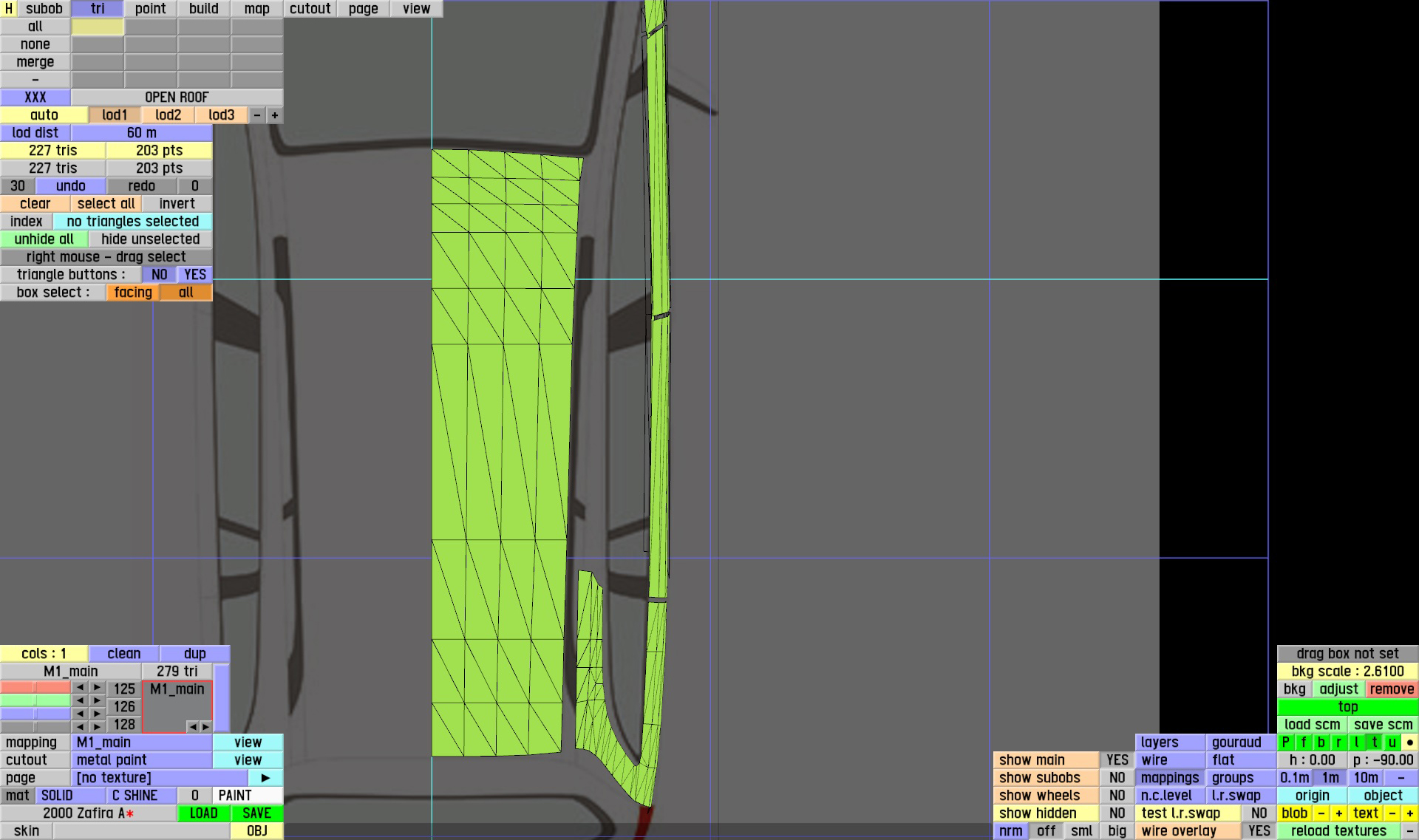Viewport: 1419px width, 840px height.
Task: Click the plus button next to lod3
Action: tap(275, 115)
